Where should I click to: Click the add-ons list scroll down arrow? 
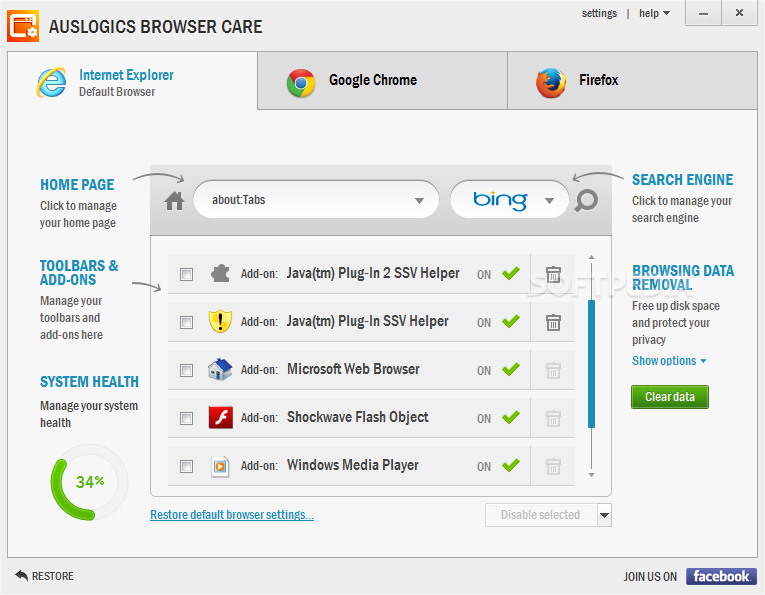591,475
